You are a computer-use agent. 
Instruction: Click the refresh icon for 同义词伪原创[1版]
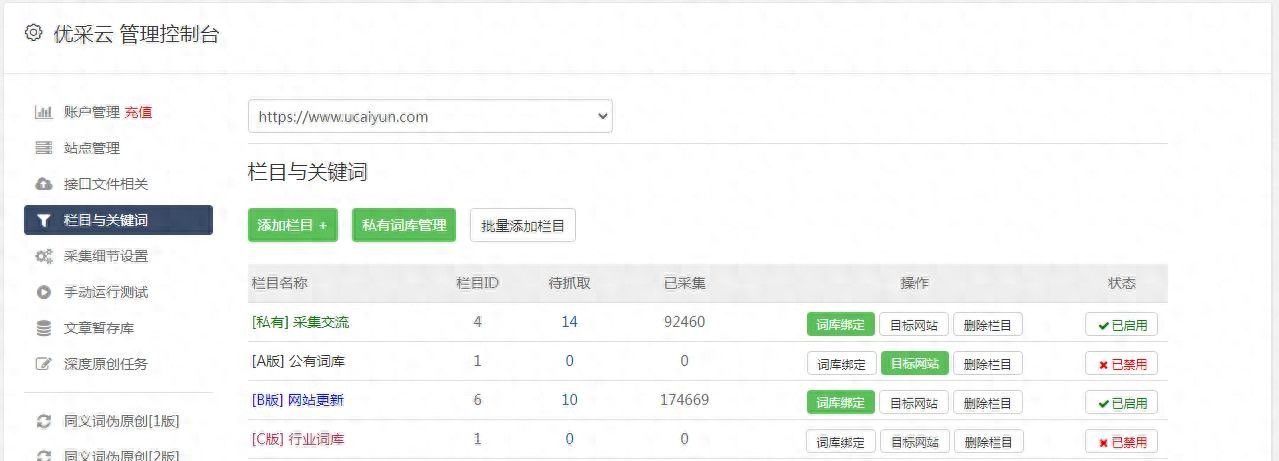pyautogui.click(x=43, y=421)
